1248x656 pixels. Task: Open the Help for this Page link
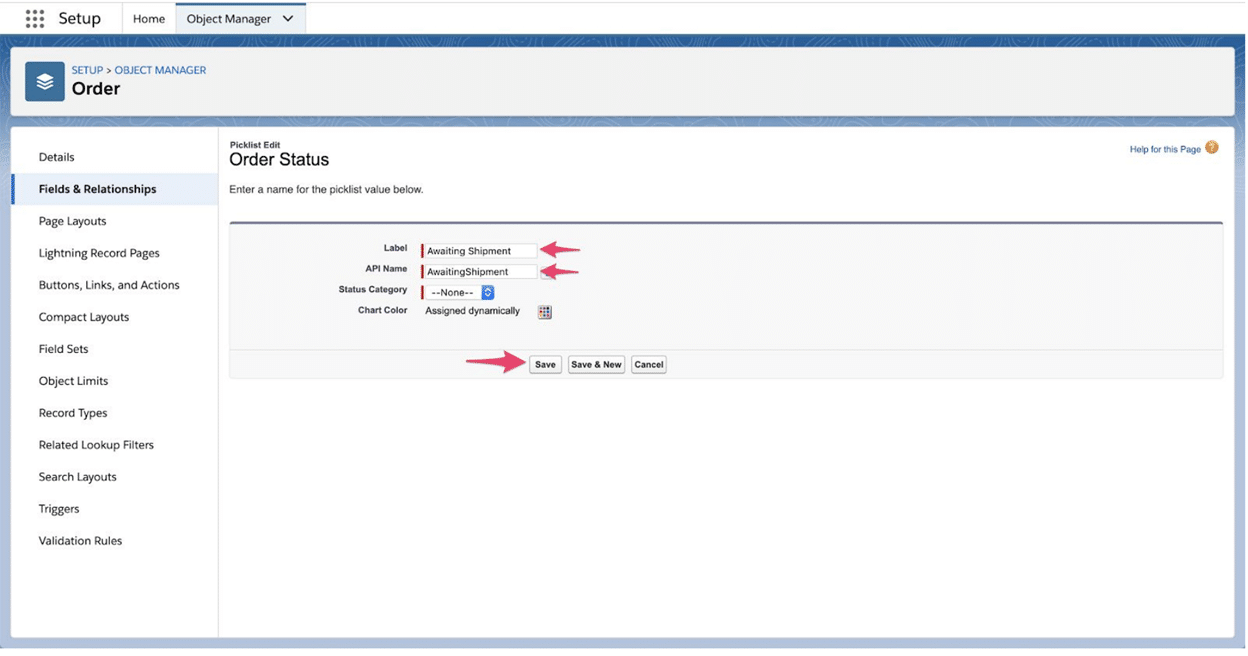click(x=1165, y=149)
